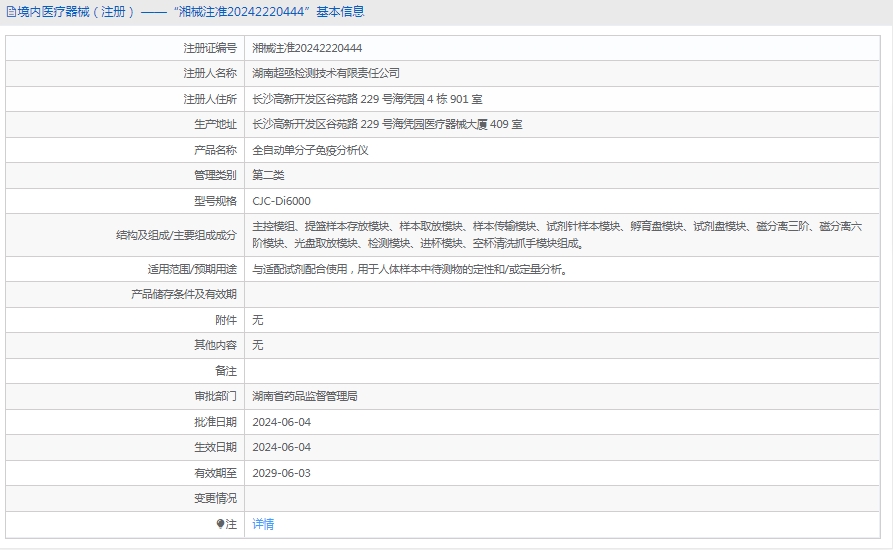Screen dimensions: 893x550
Task: Select the product name 全自动单分子免疫分析仪
Action: pyautogui.click(x=310, y=150)
